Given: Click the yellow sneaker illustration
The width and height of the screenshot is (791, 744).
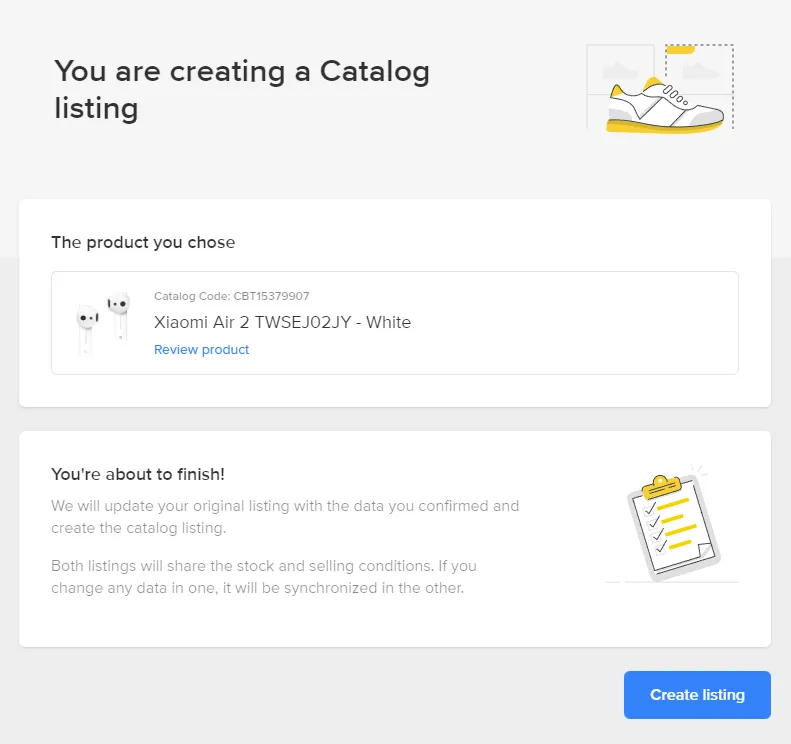Looking at the screenshot, I should click(663, 107).
